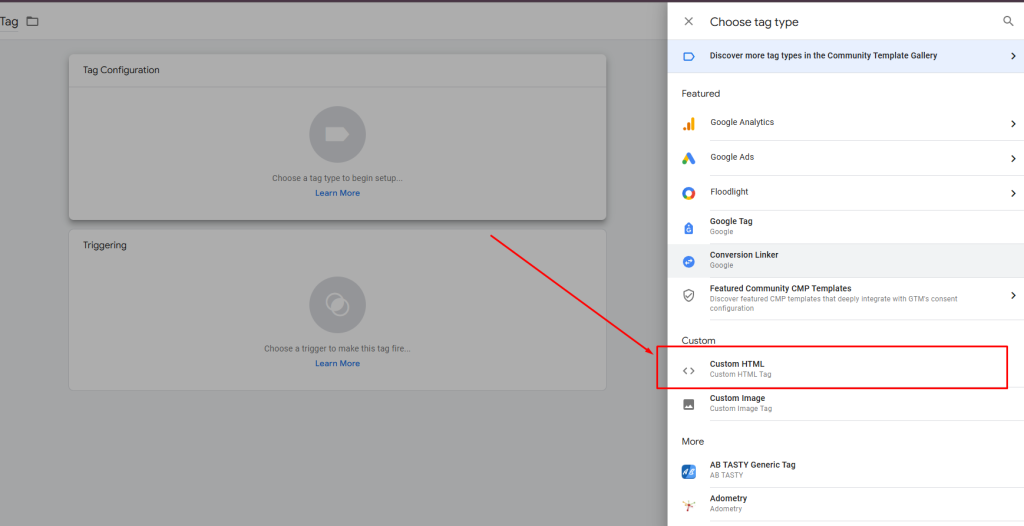Click 'Choose a trigger to make this tag fire' text
Viewport: 1024px width, 526px height.
pyautogui.click(x=337, y=348)
